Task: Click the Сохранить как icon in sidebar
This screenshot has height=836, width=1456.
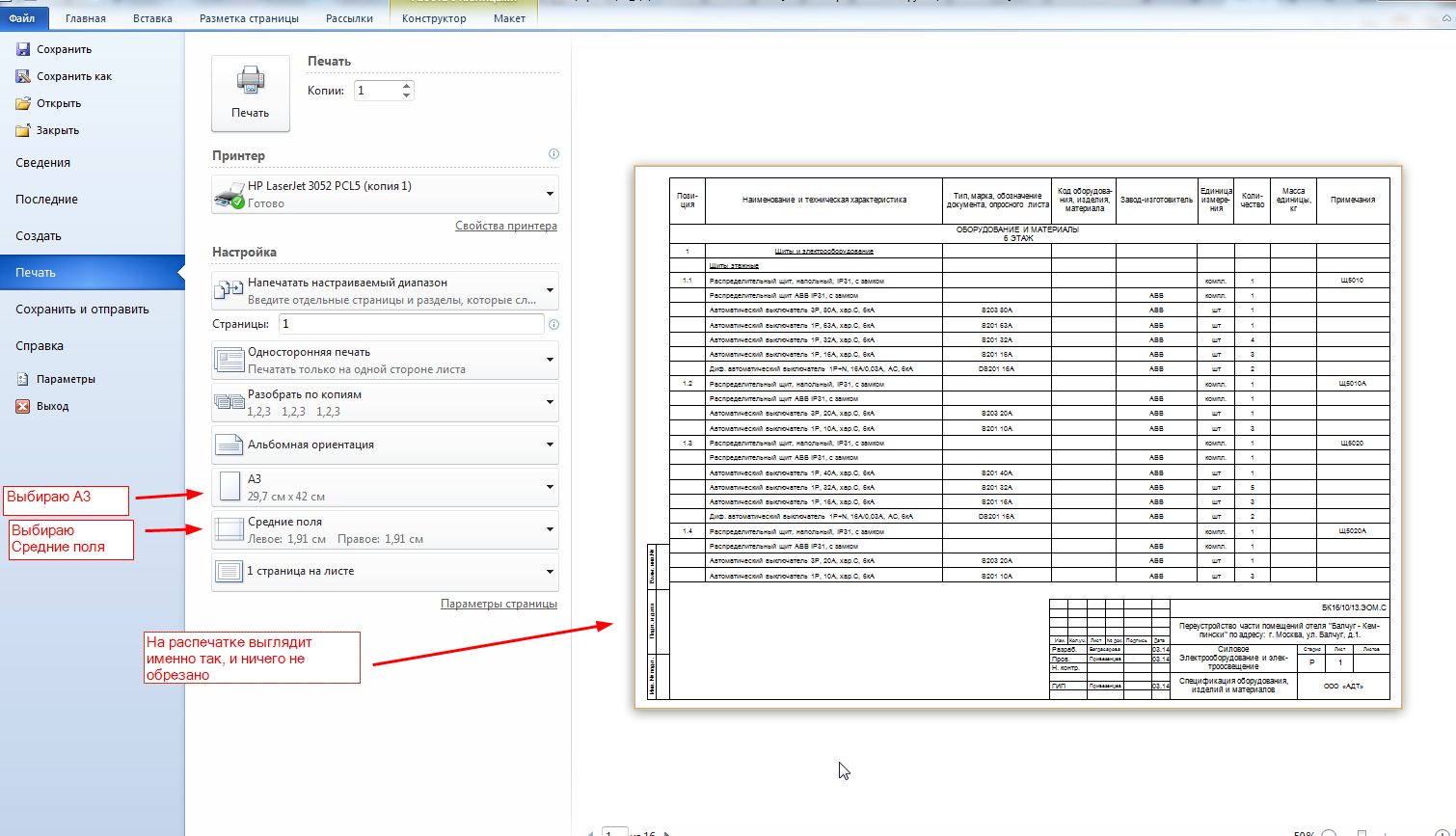Action: coord(23,76)
